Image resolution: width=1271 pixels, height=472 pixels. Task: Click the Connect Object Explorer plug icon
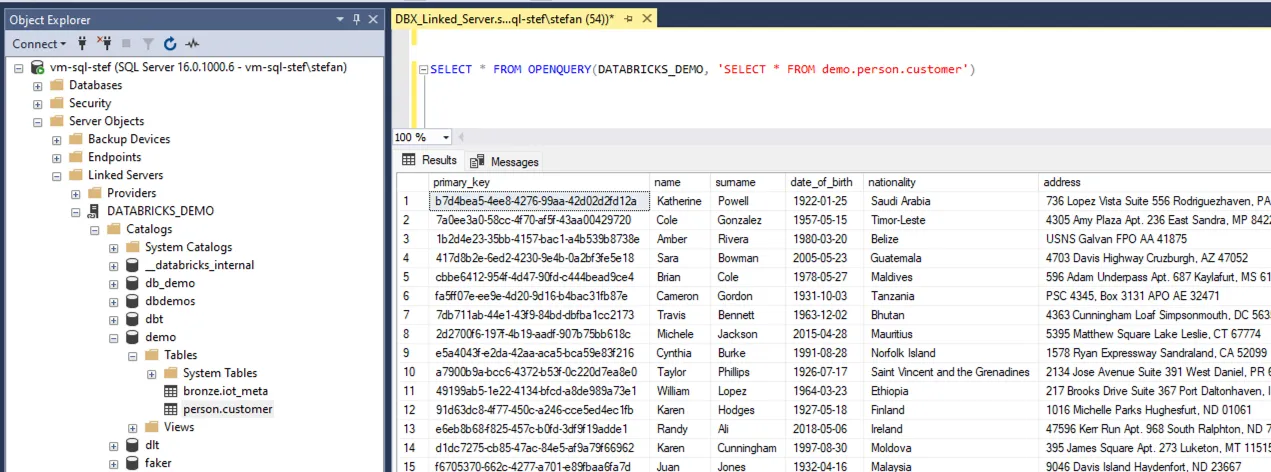pos(83,44)
